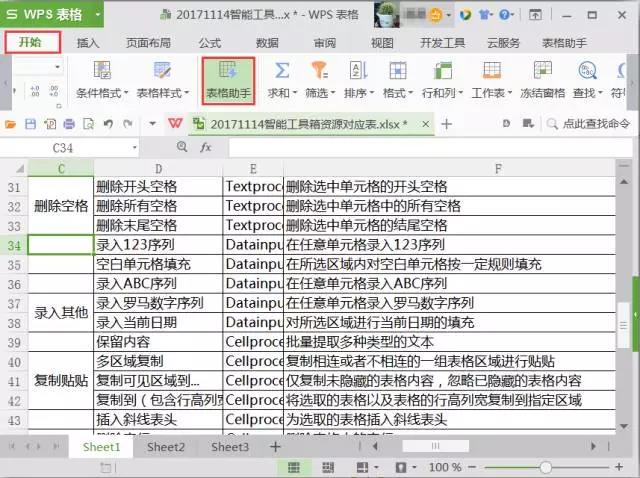Open the 条件格式 conditional formatting tool

(102, 80)
